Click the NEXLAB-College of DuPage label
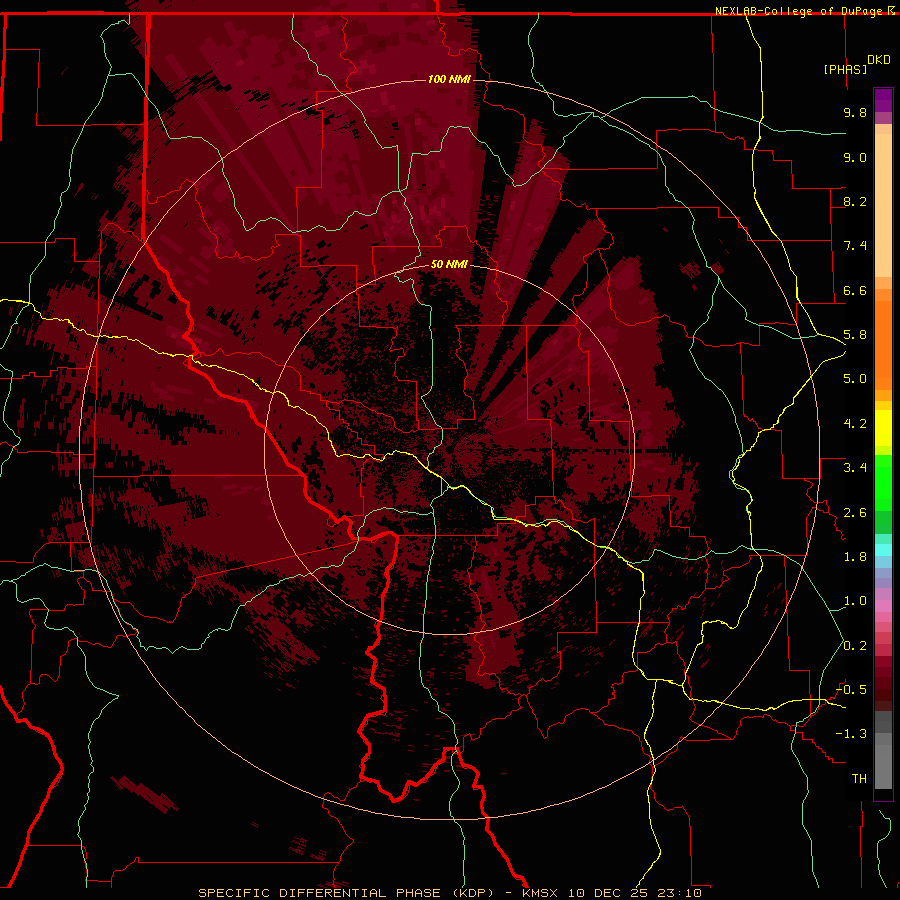This screenshot has width=900, height=900. (799, 11)
